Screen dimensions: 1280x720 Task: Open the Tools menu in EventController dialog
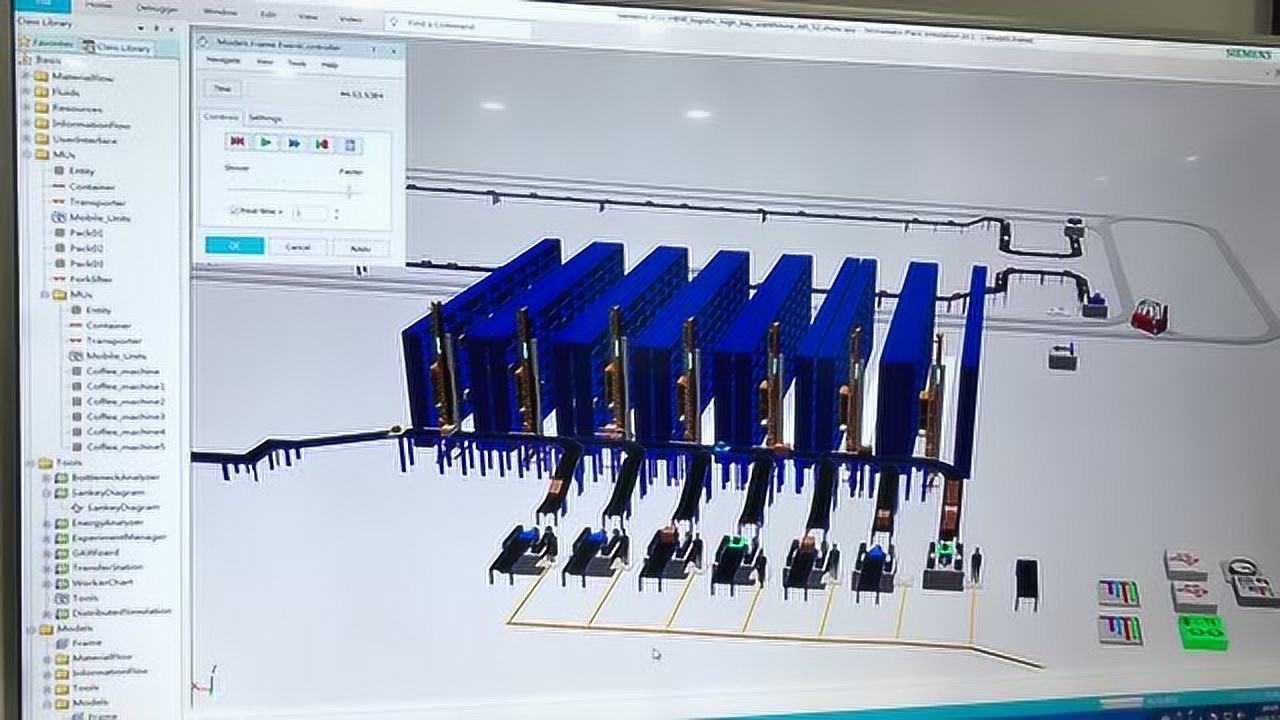tap(297, 63)
